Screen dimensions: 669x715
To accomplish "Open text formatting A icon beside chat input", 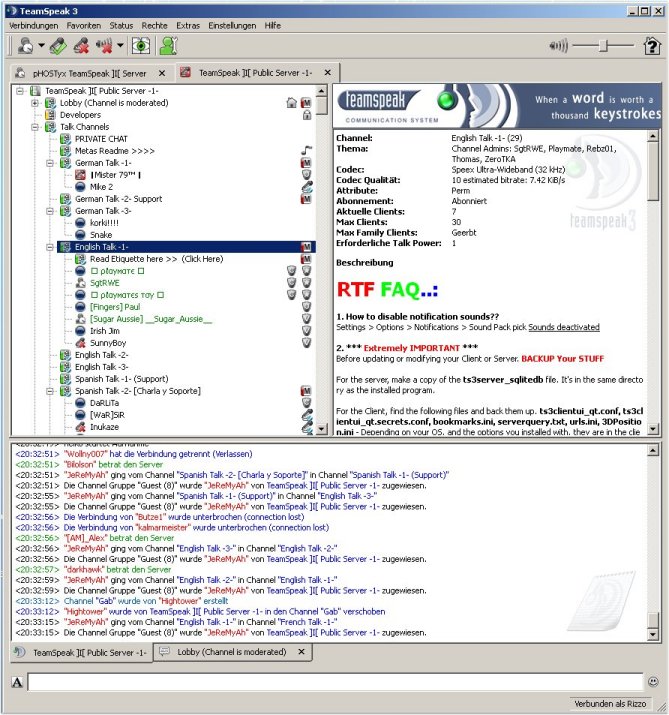I will 17,682.
